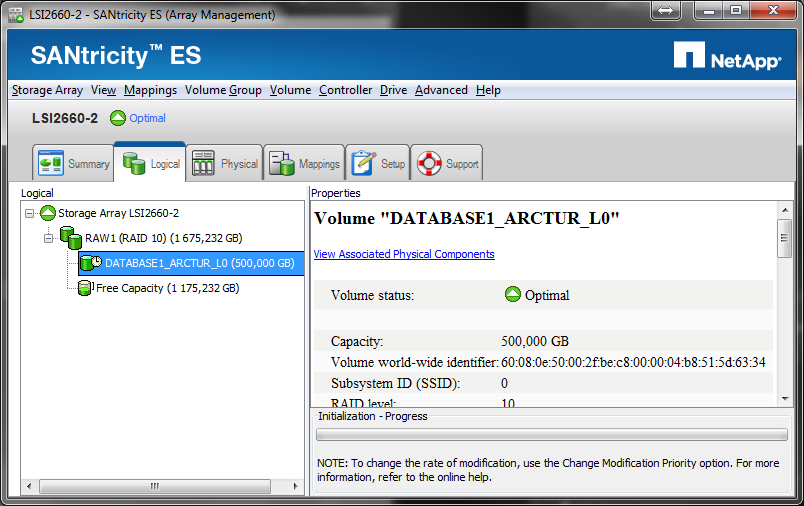Viewport: 804px width, 506px height.
Task: Click the Summary tab chart icon
Action: pos(51,164)
